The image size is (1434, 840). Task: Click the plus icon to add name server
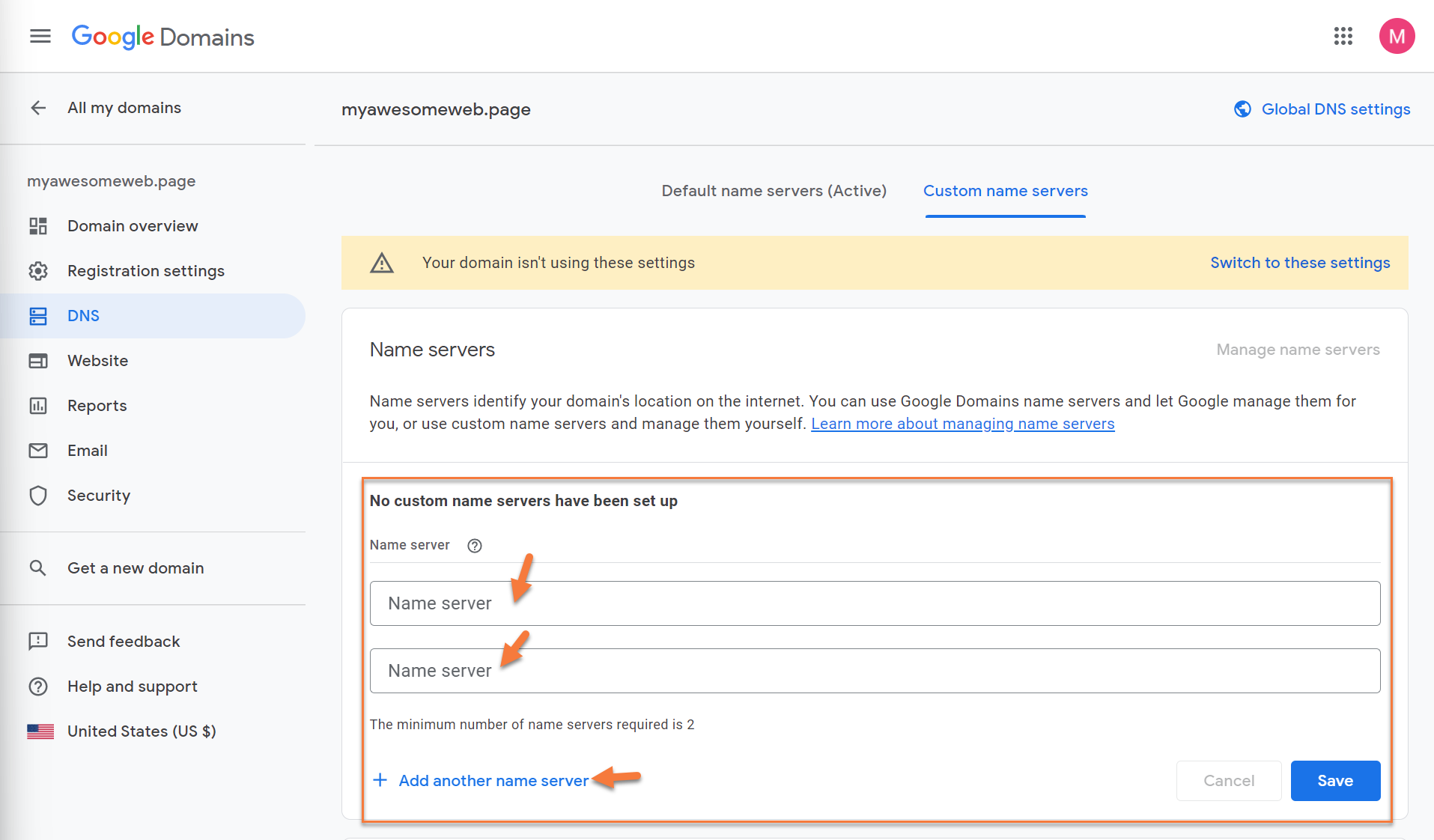(380, 780)
